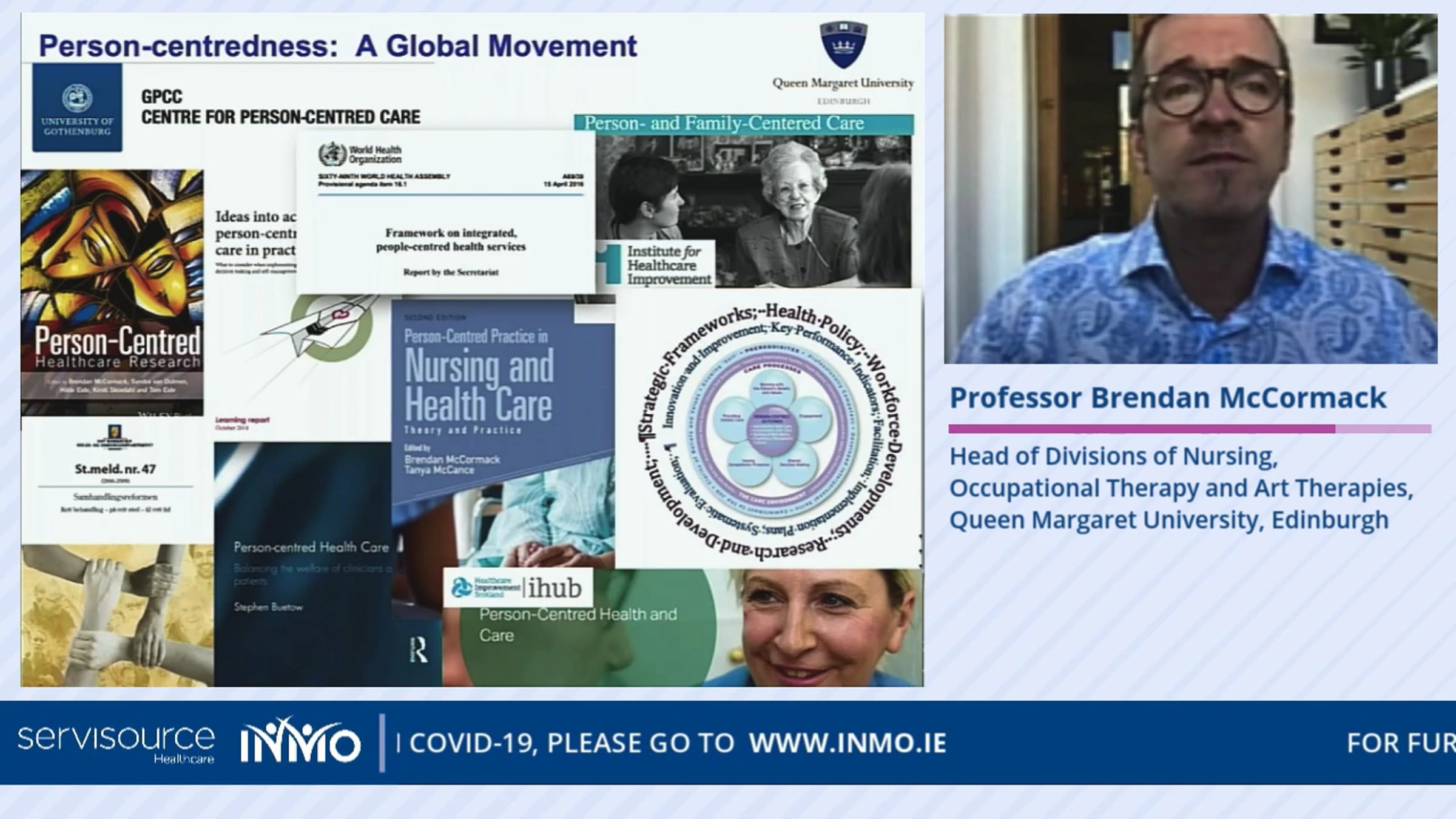
Task: Click the speaker webcam video feed
Action: point(1190,188)
